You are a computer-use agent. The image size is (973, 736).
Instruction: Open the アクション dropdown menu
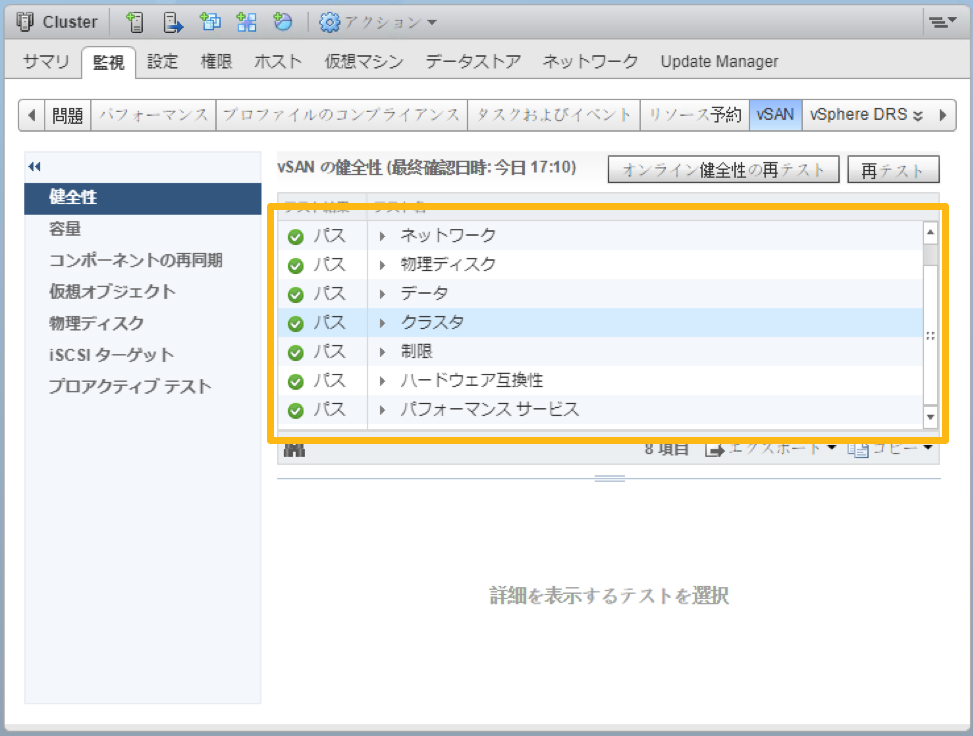tap(378, 22)
